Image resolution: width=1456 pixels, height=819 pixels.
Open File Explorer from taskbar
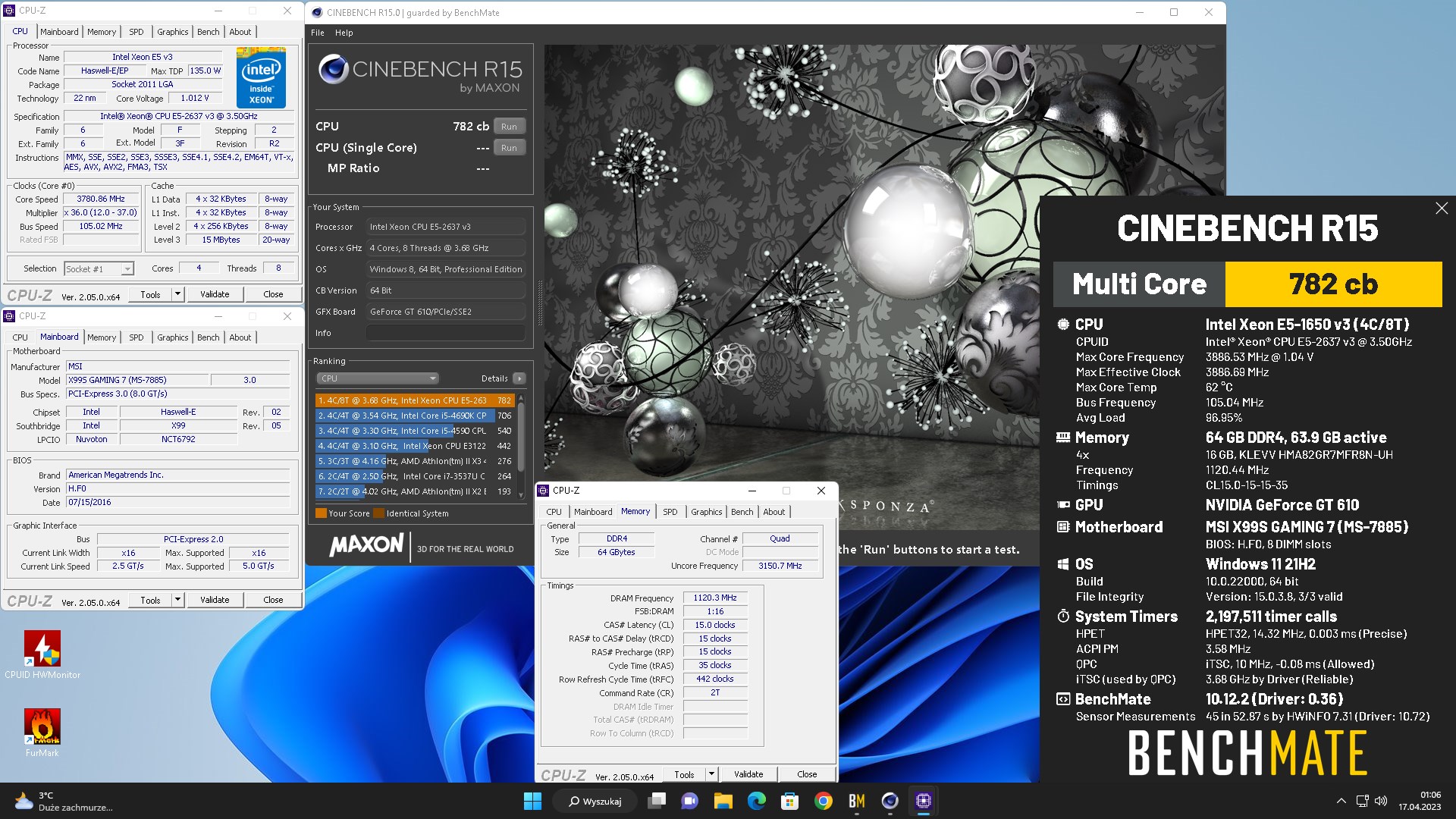click(x=723, y=801)
